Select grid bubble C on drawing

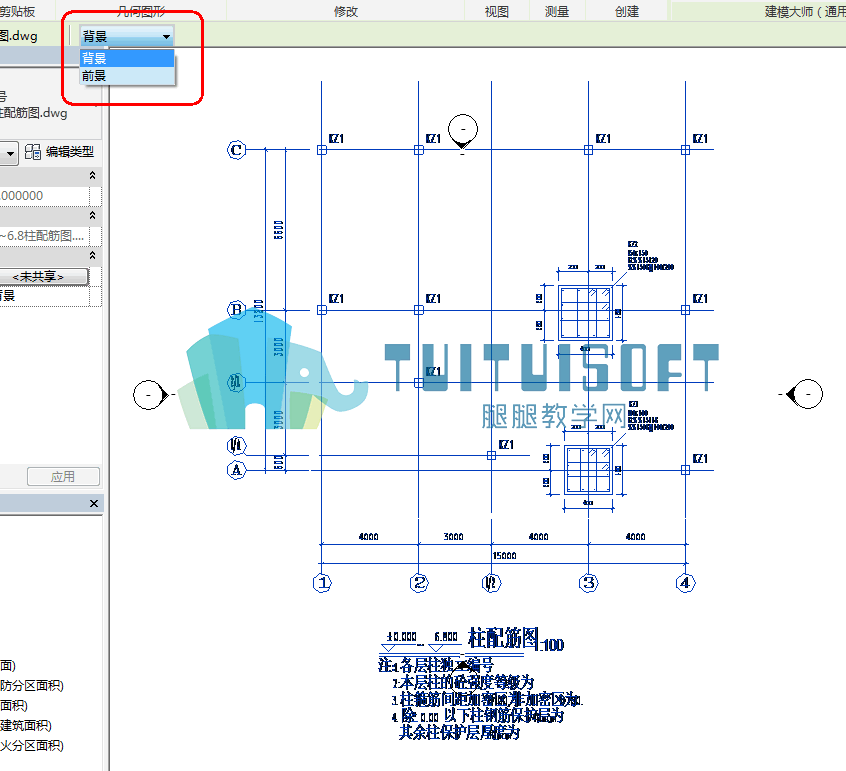[x=236, y=150]
